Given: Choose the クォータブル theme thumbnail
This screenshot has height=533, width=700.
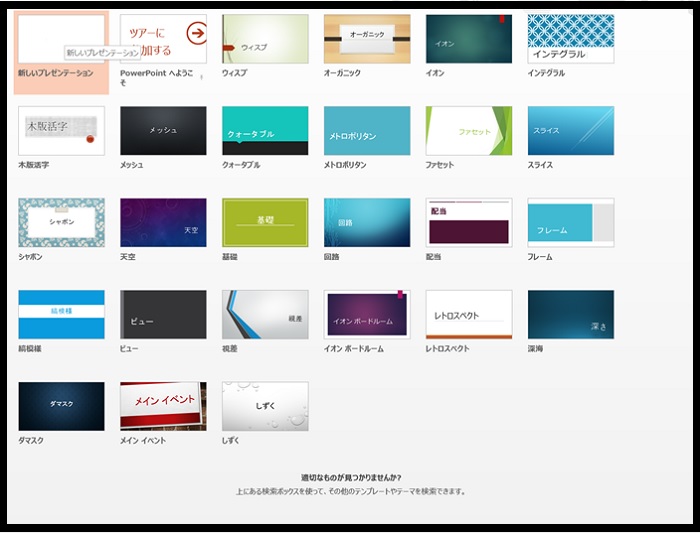Looking at the screenshot, I should tap(265, 131).
